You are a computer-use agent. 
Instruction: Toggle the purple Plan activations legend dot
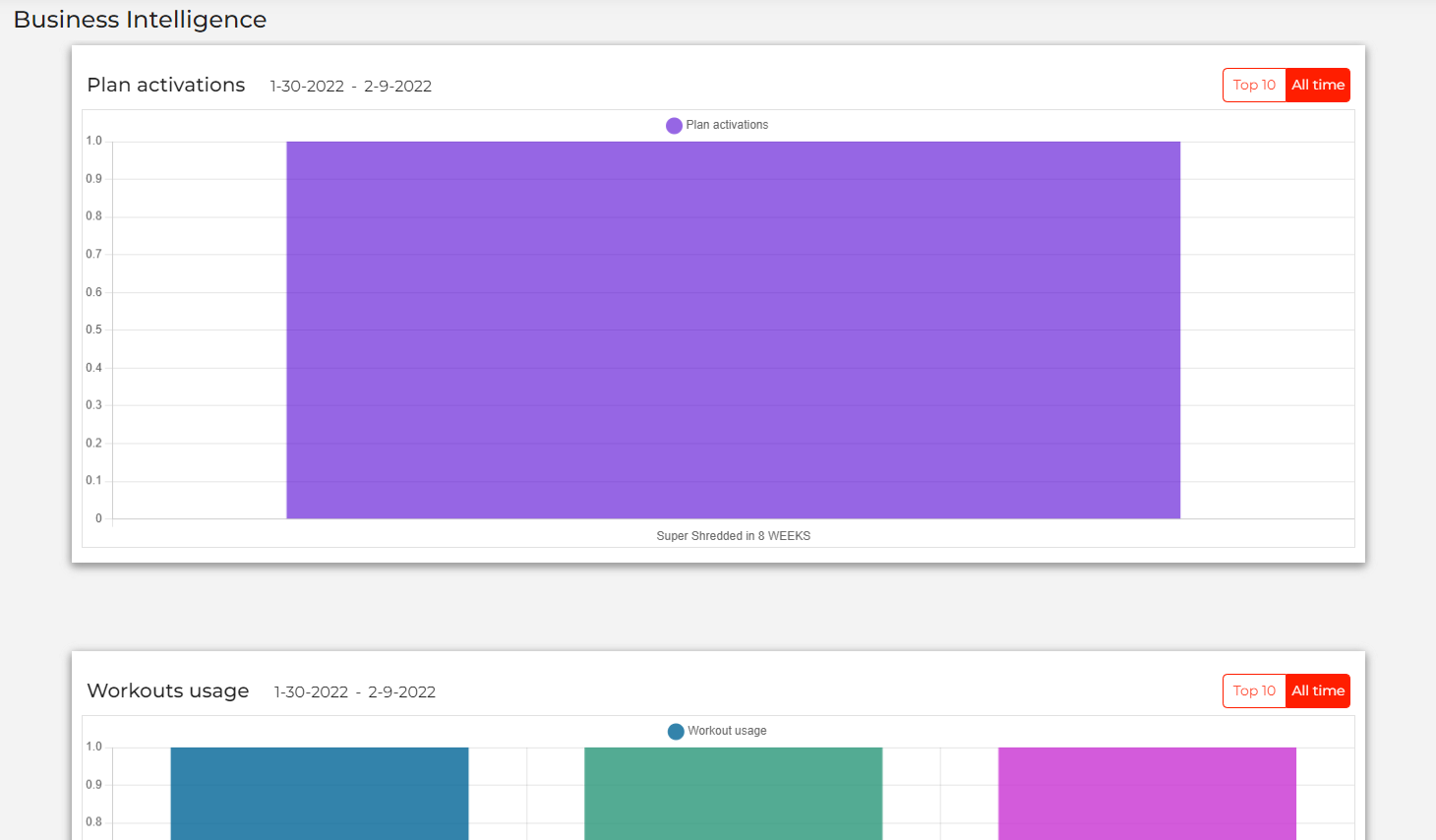click(x=674, y=126)
